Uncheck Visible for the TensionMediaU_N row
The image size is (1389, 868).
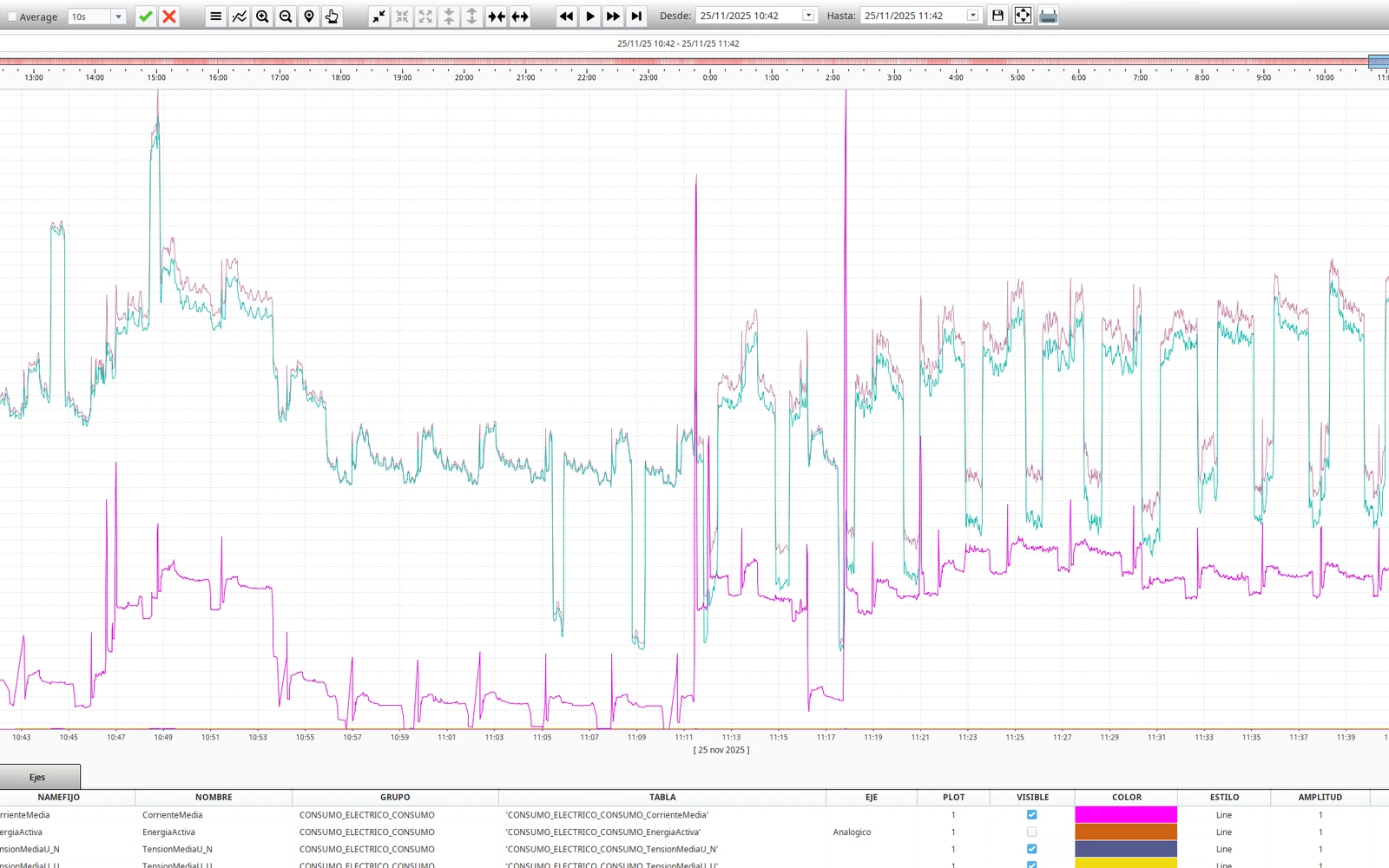[x=1031, y=849]
